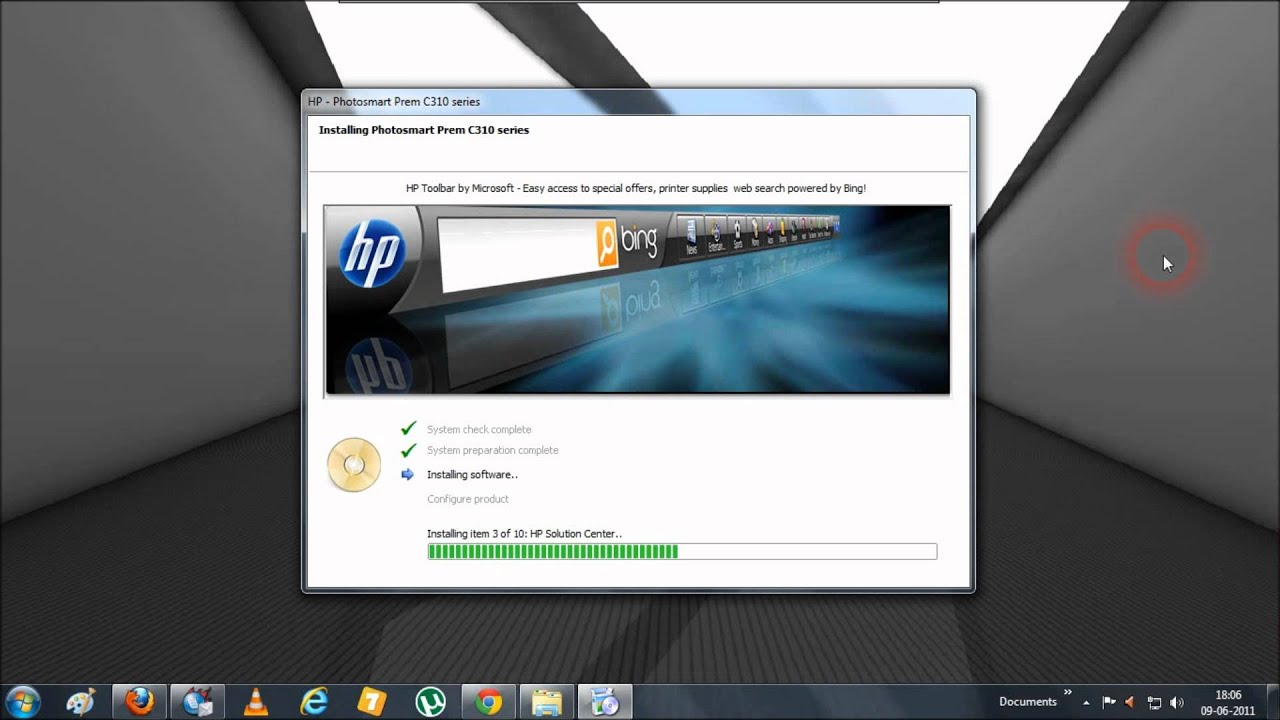Open the Windows Start menu orb
This screenshot has height=720, width=1280.
point(22,702)
